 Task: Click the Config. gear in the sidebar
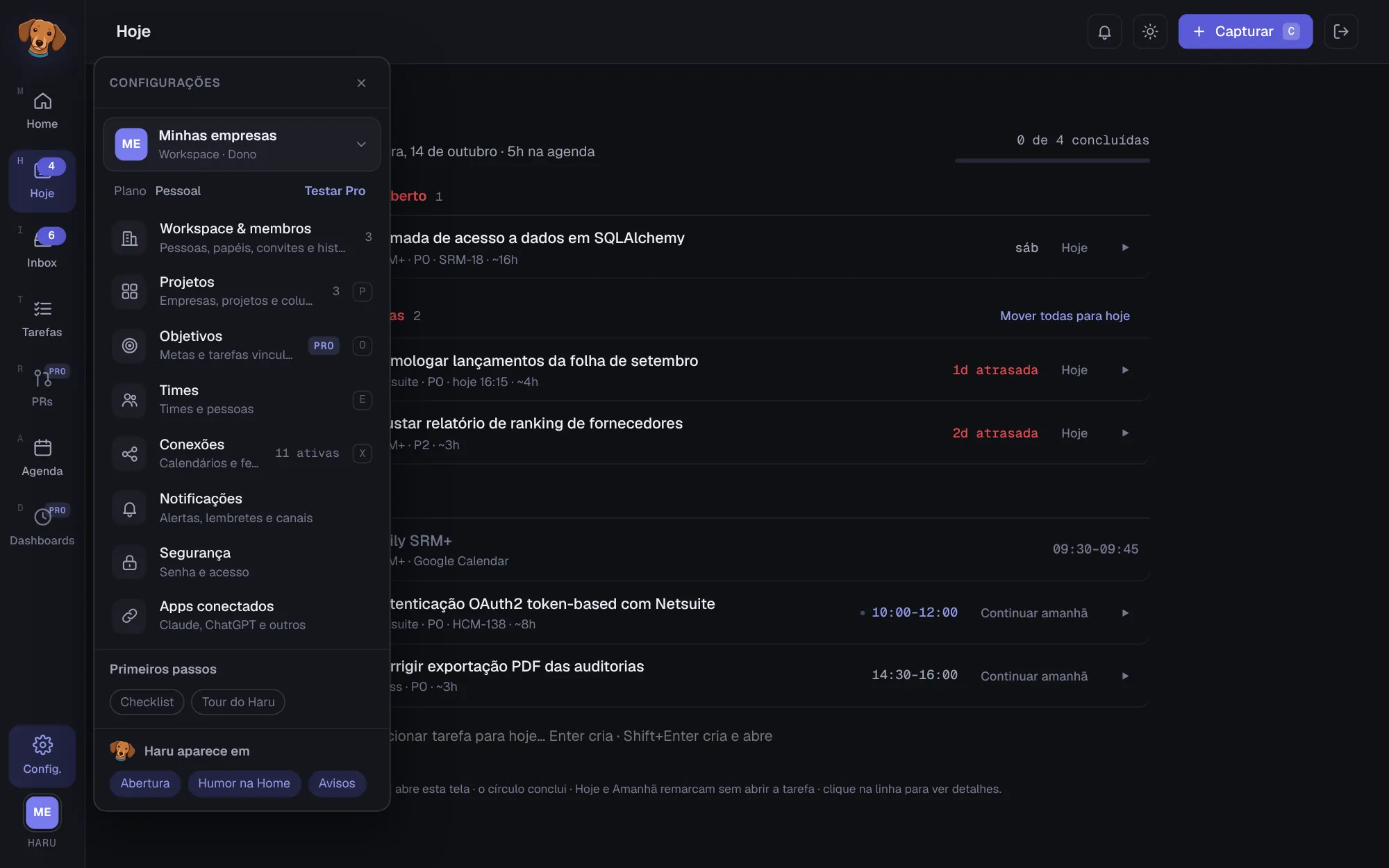42,756
